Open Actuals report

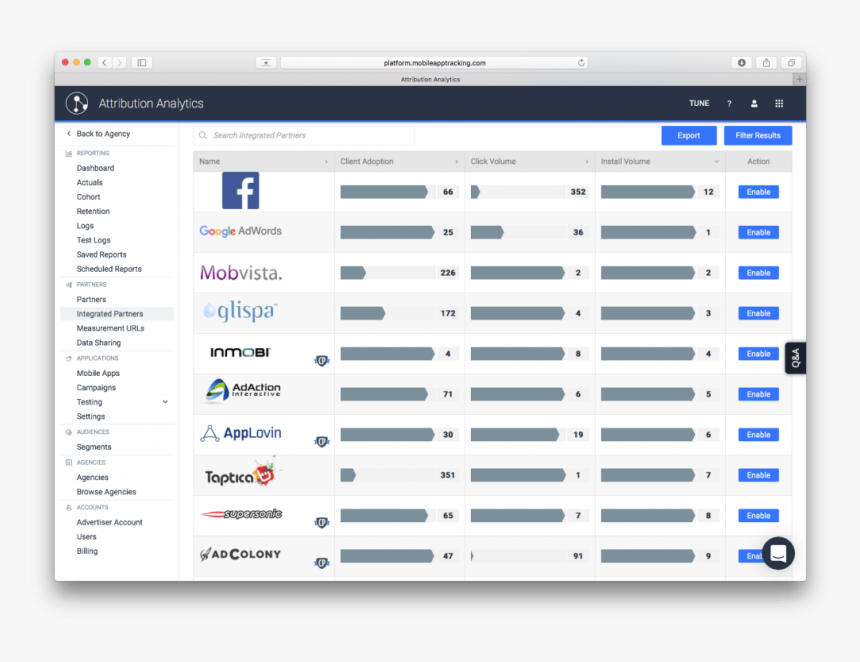tap(89, 183)
